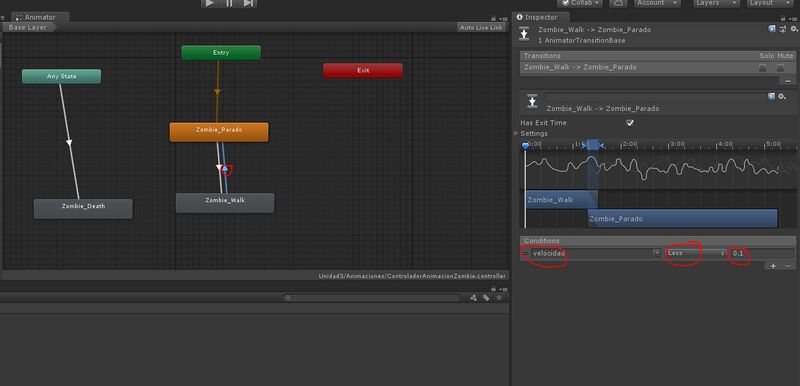Click the Play button in the toolbar
Viewport: 800px width, 386px height.
[210, 3]
